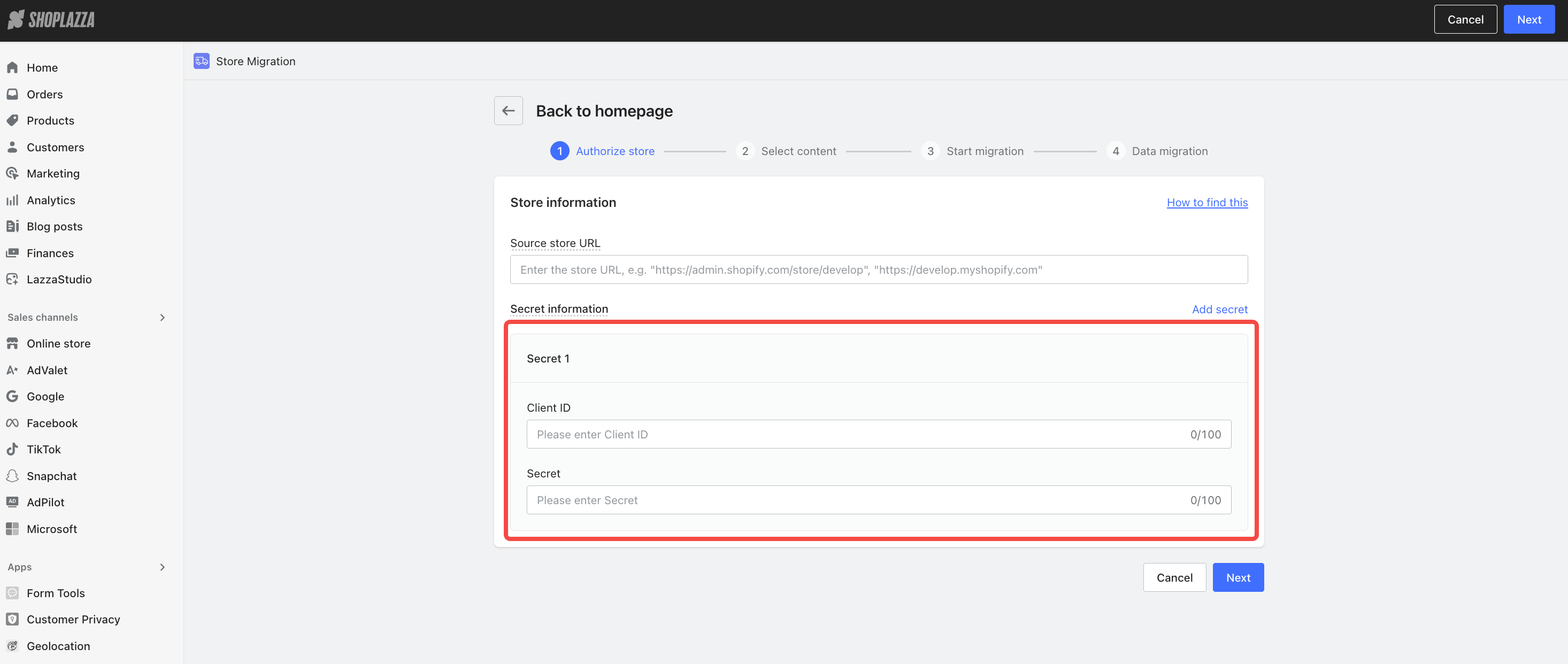The height and width of the screenshot is (664, 1568).
Task: Select the TikTok icon
Action: pyautogui.click(x=12, y=449)
